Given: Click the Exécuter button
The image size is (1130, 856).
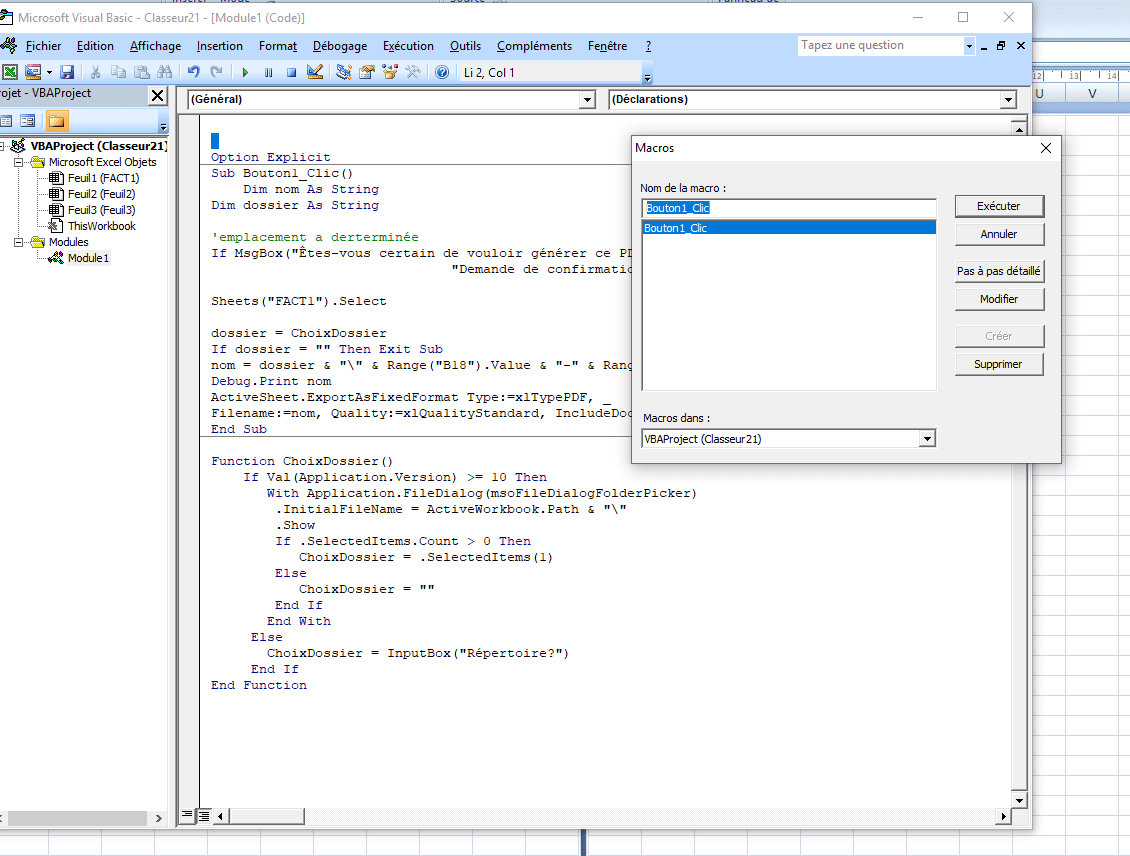Looking at the screenshot, I should point(998,206).
